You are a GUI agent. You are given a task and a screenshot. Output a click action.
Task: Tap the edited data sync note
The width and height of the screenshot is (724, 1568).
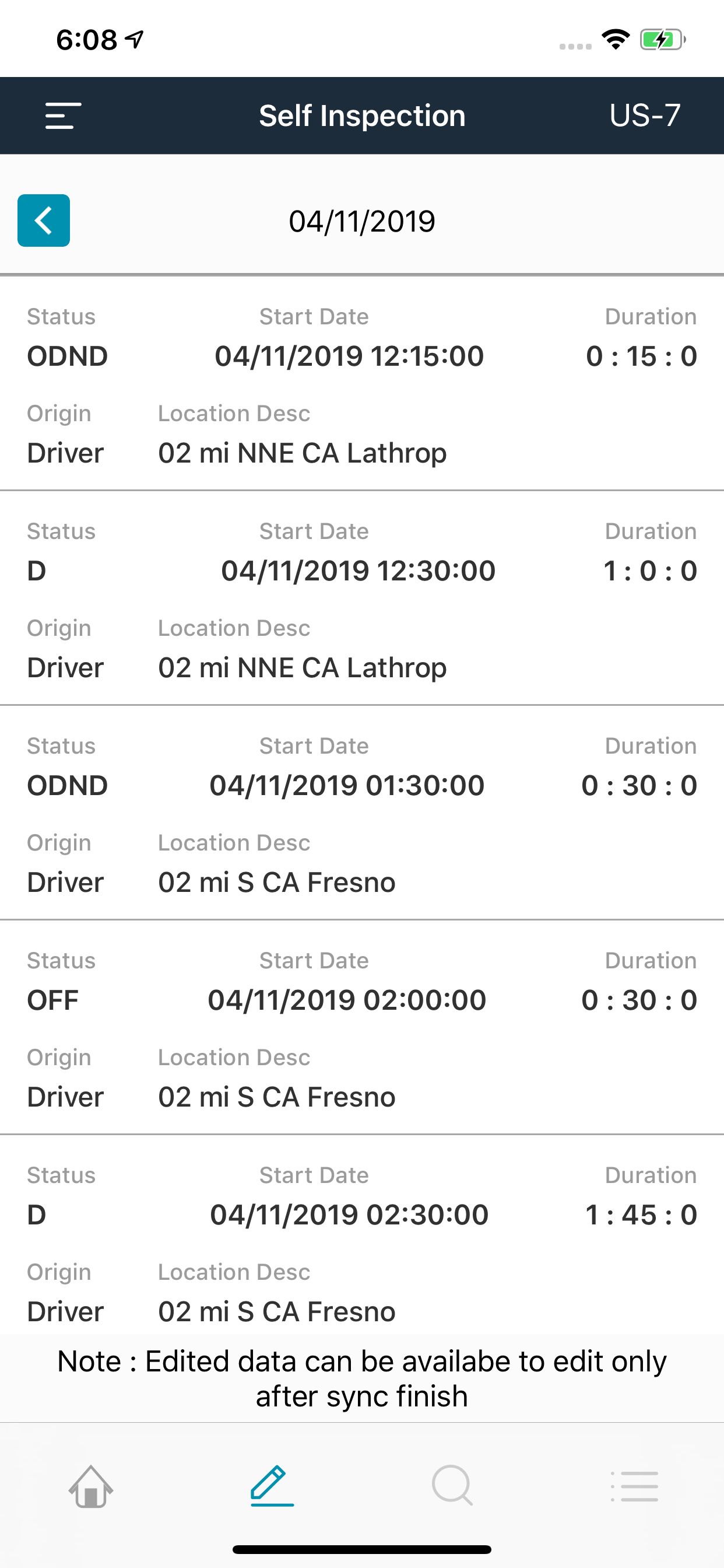pyautogui.click(x=362, y=1378)
